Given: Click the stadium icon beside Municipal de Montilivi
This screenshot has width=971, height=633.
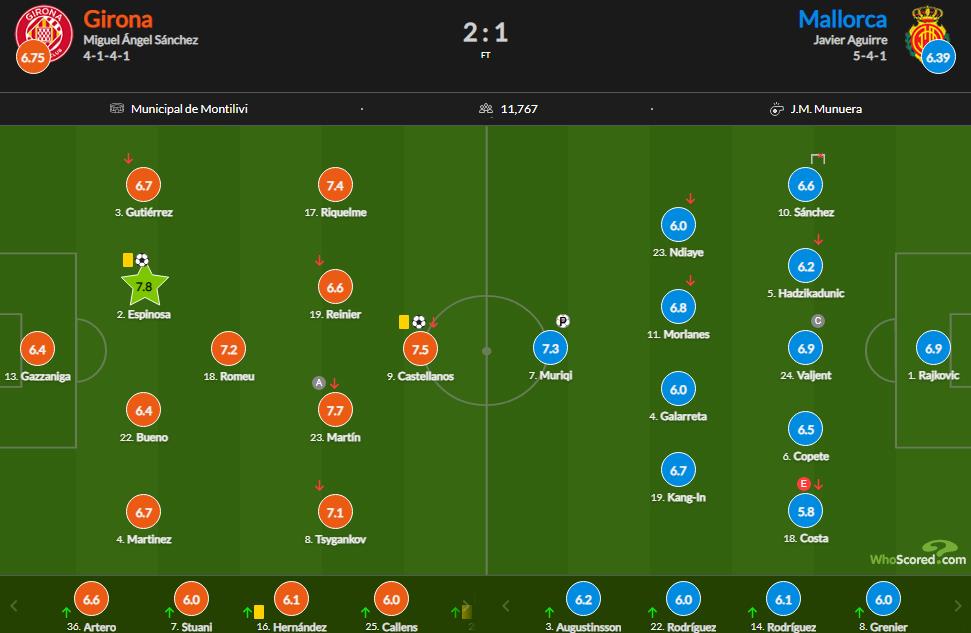Looking at the screenshot, I should click(116, 108).
